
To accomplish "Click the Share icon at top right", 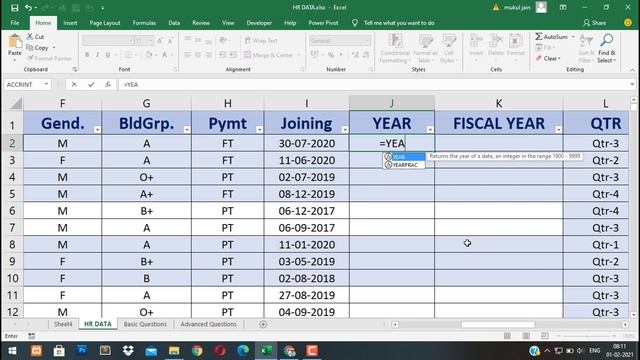I will (587, 23).
